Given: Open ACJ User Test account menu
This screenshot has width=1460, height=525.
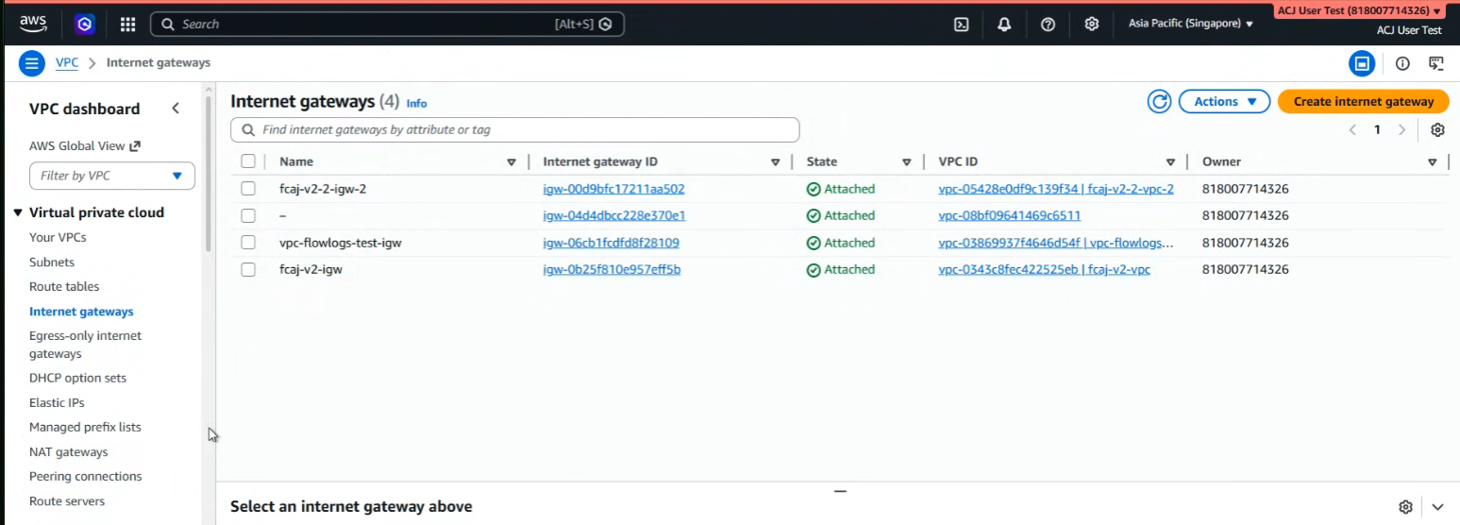Looking at the screenshot, I should pos(1359,11).
